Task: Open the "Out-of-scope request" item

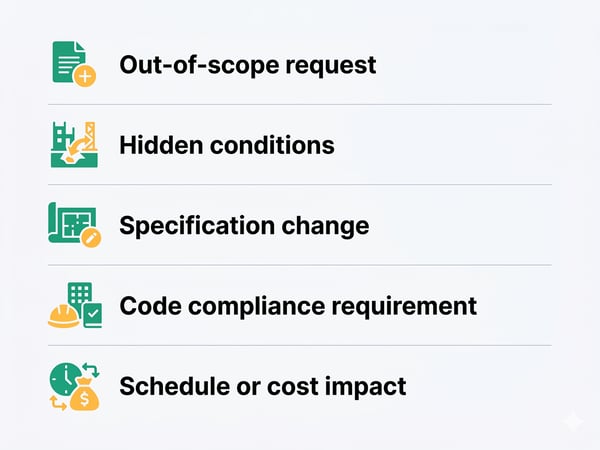Action: click(x=247, y=65)
